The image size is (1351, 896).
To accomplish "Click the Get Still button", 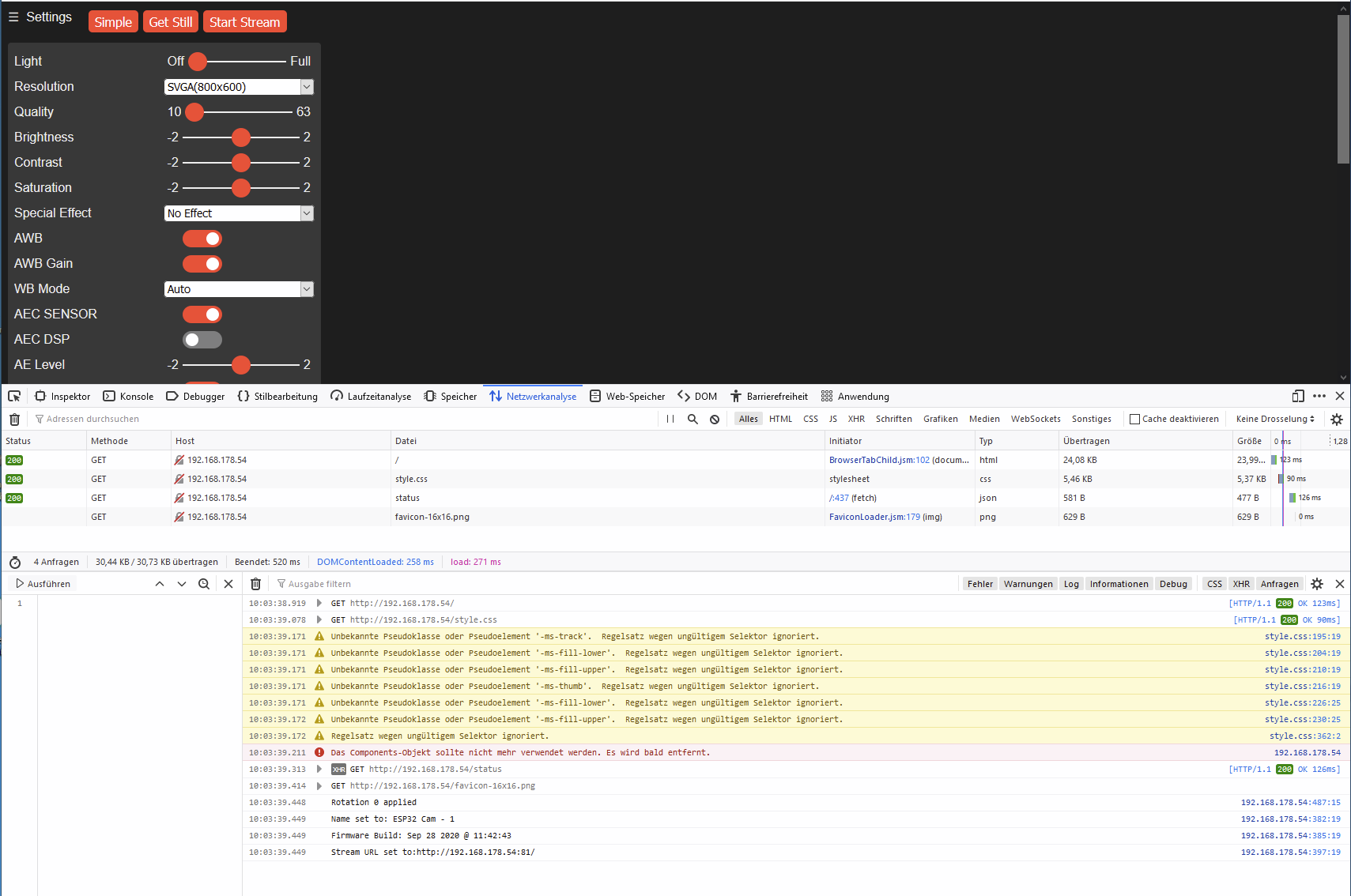I will pos(170,21).
